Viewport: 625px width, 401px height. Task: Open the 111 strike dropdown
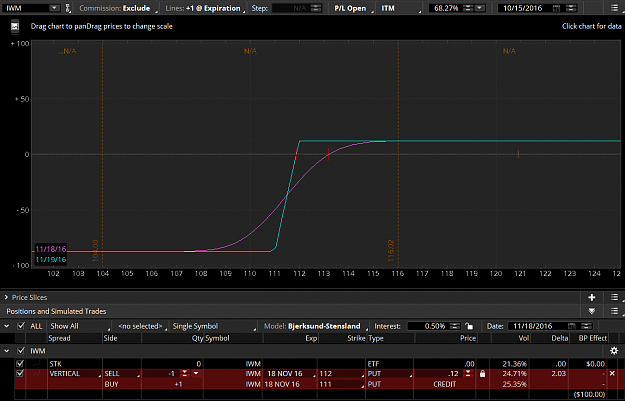click(341, 384)
